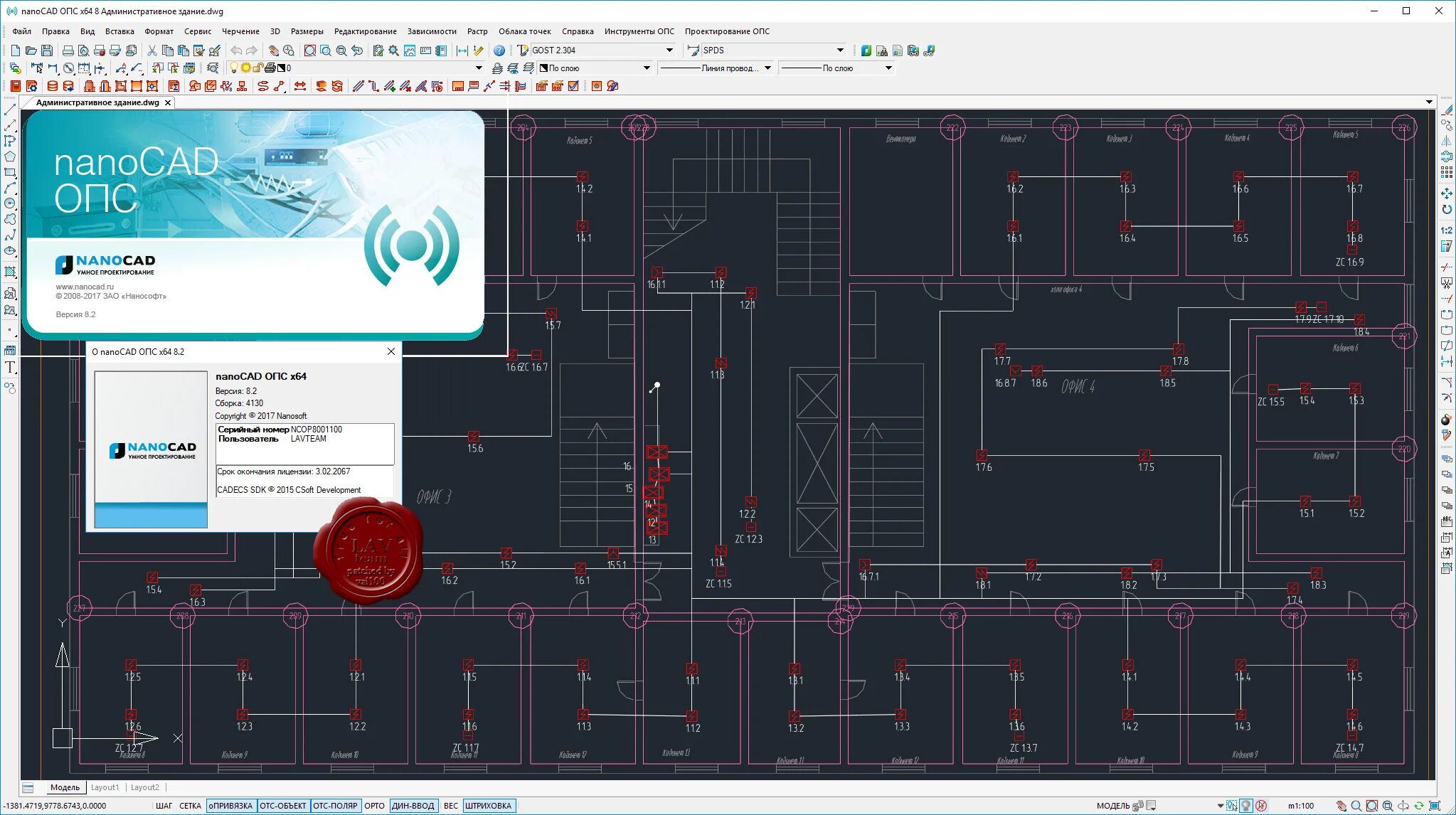
Task: Select the Polygon tool in left toolbar
Action: point(10,157)
